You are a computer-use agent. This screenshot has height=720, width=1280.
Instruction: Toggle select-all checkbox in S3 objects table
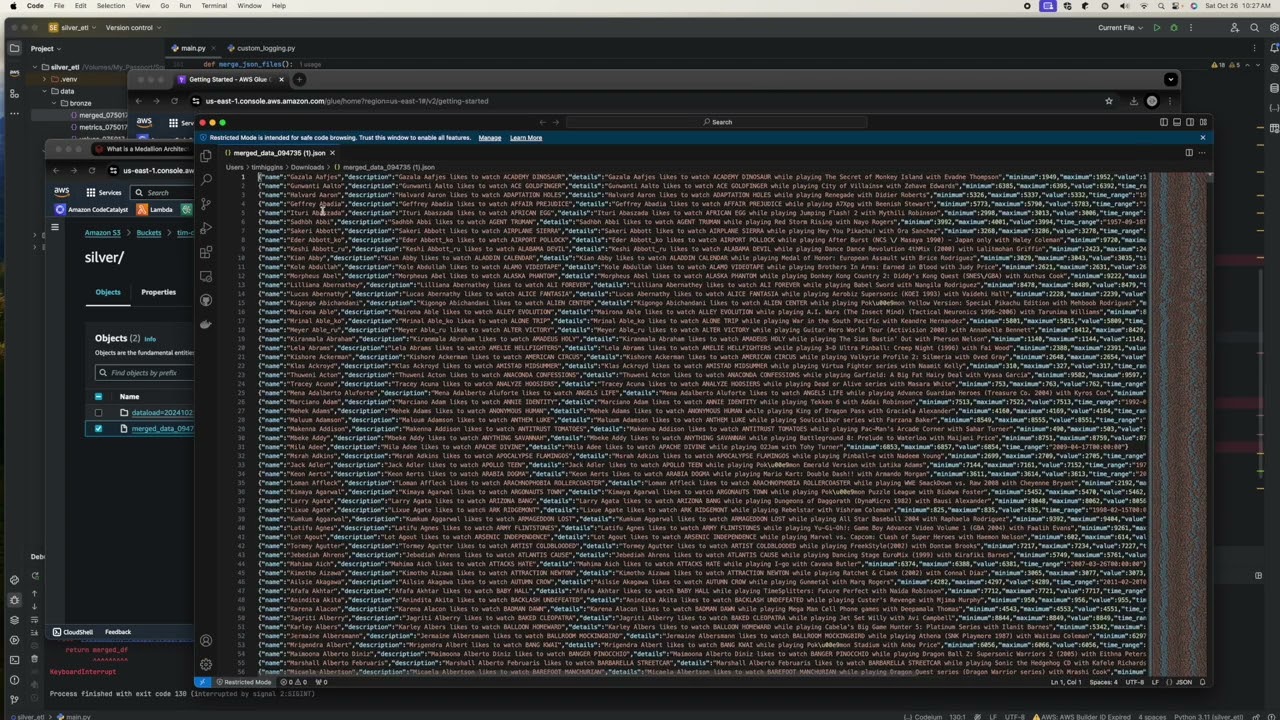point(98,396)
